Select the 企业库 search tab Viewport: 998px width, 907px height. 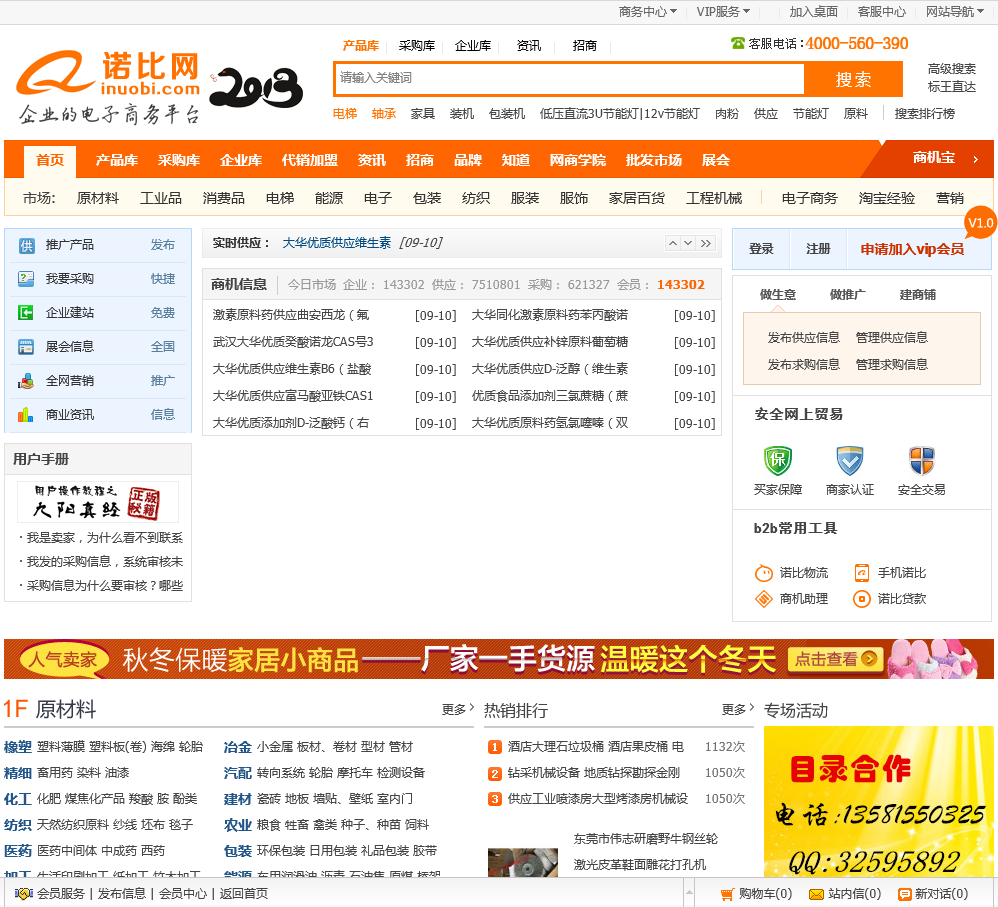tap(473, 46)
